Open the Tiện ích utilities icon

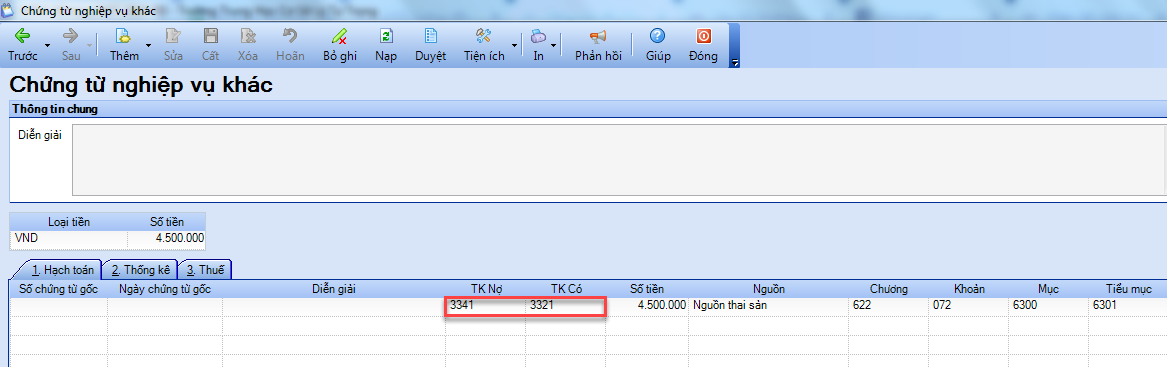(484, 36)
